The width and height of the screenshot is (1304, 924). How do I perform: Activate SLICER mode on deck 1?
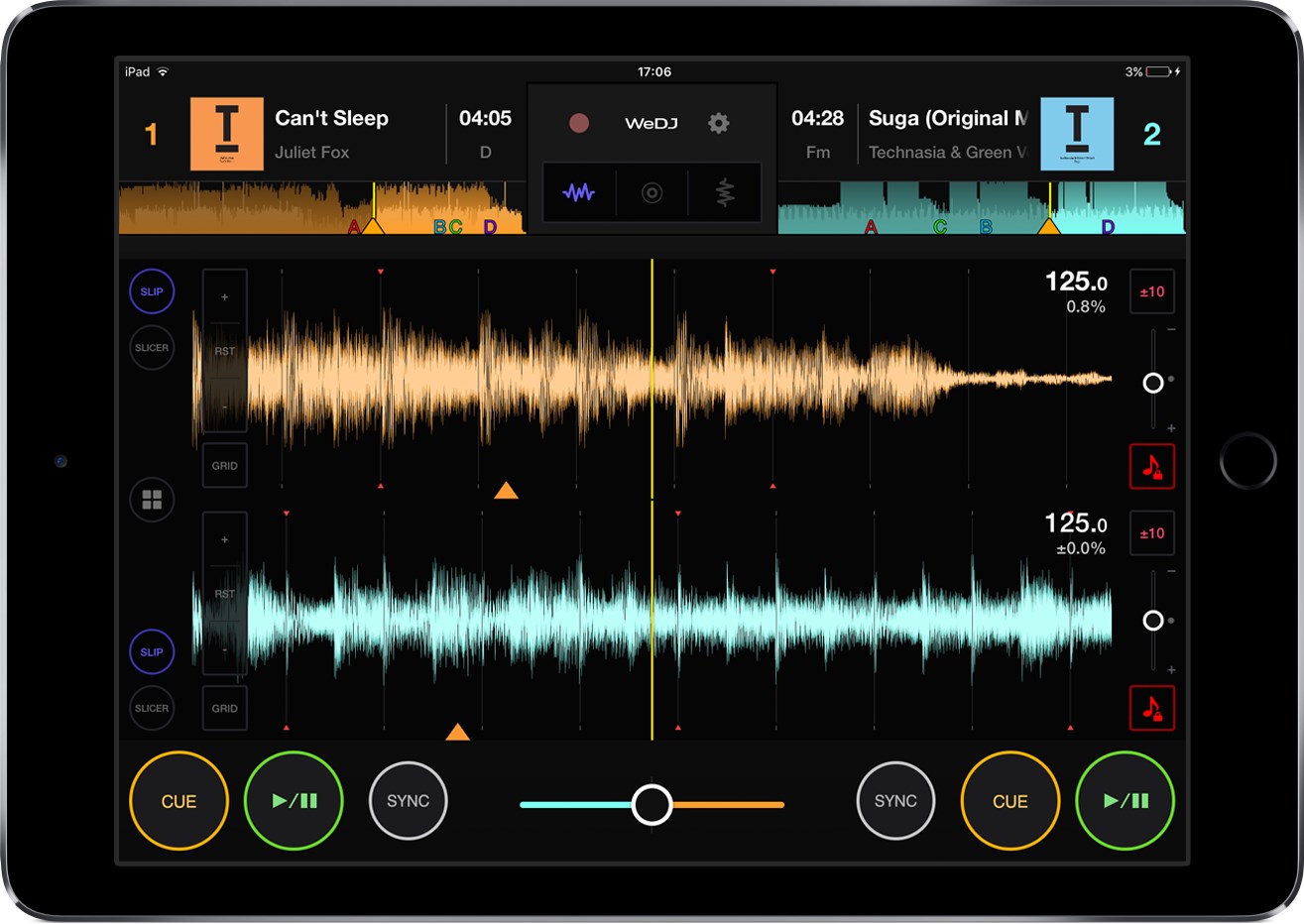[x=152, y=347]
